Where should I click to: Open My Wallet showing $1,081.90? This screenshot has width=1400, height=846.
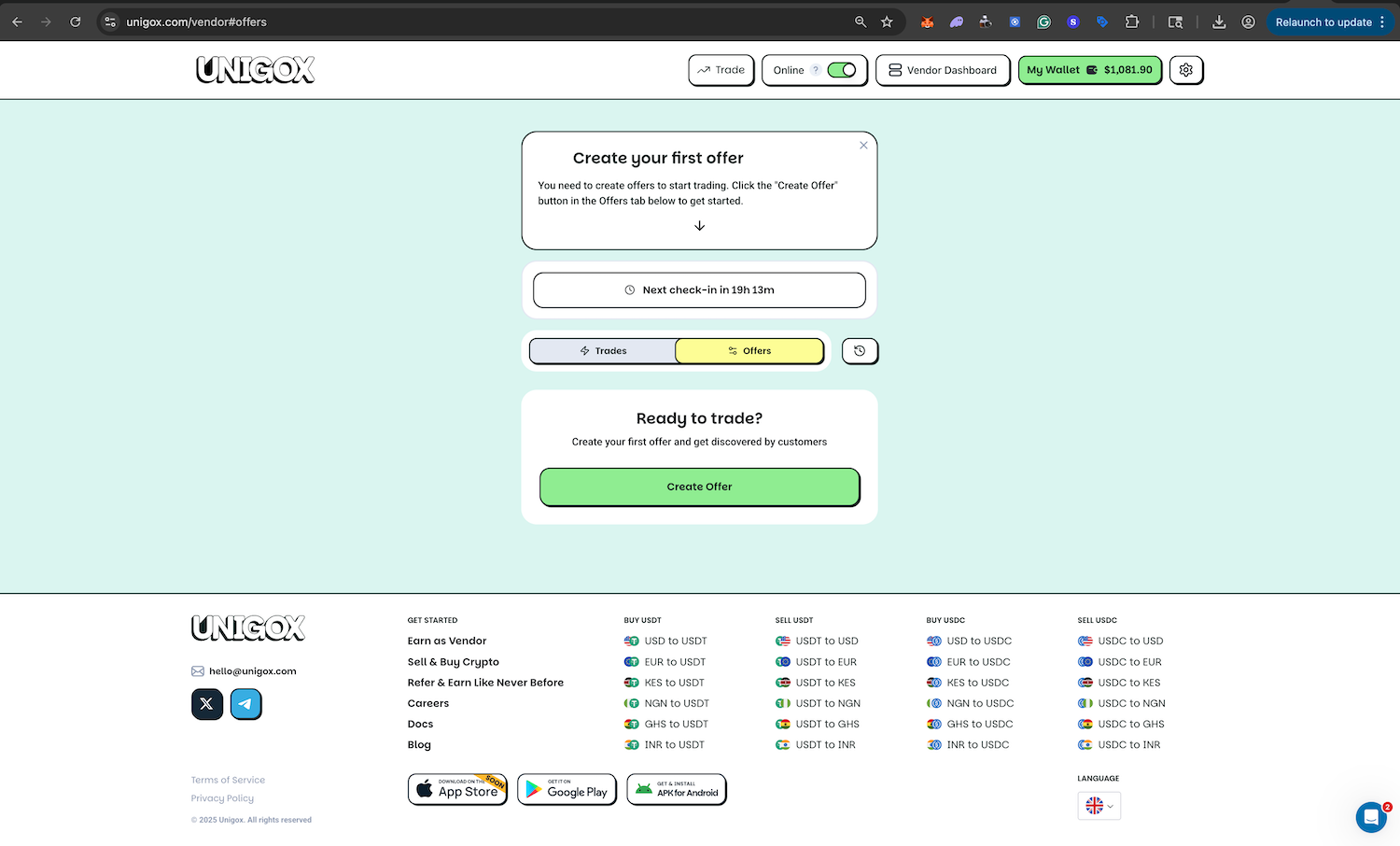(1089, 69)
